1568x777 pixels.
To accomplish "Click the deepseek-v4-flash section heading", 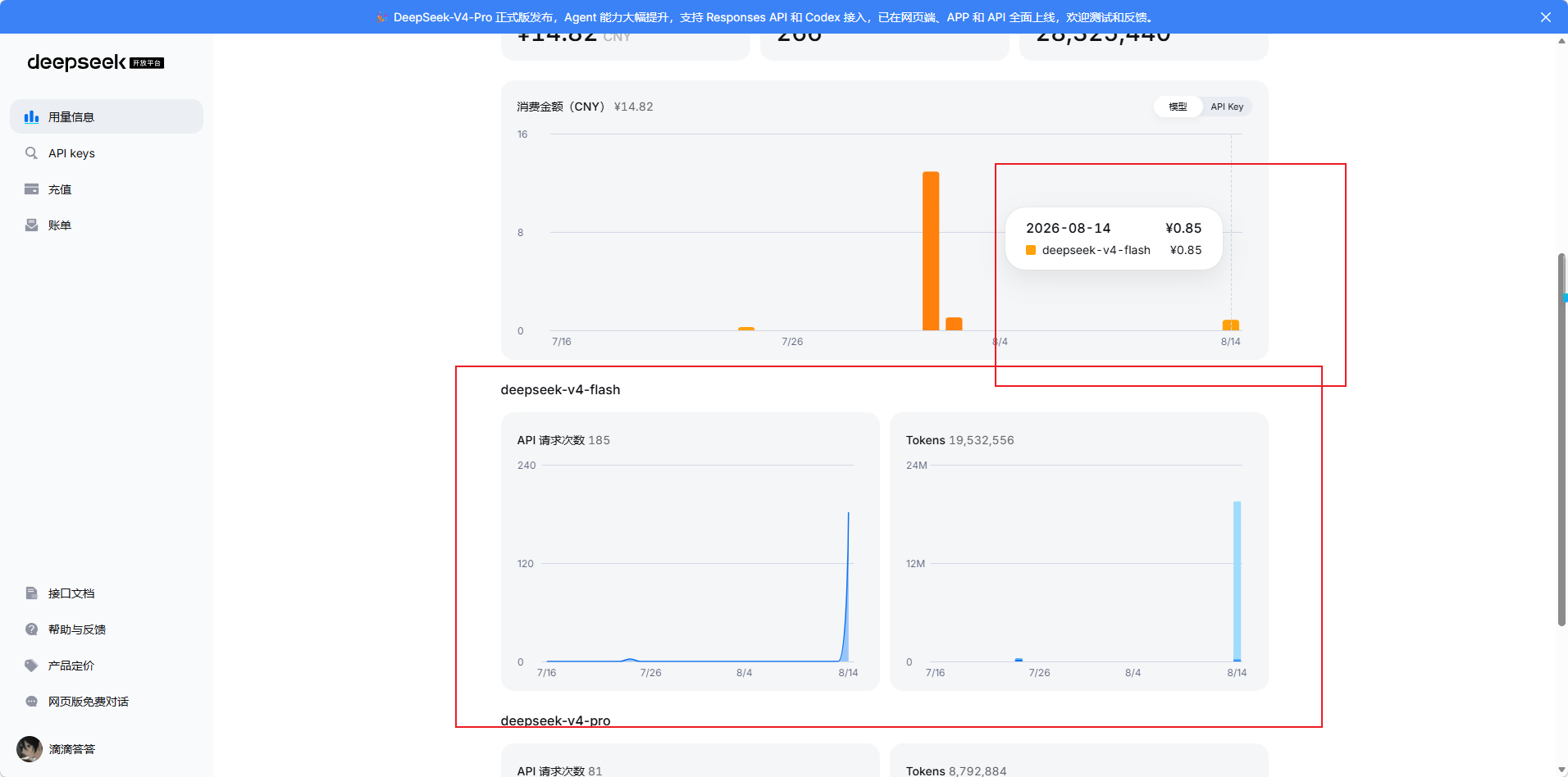I will [560, 390].
